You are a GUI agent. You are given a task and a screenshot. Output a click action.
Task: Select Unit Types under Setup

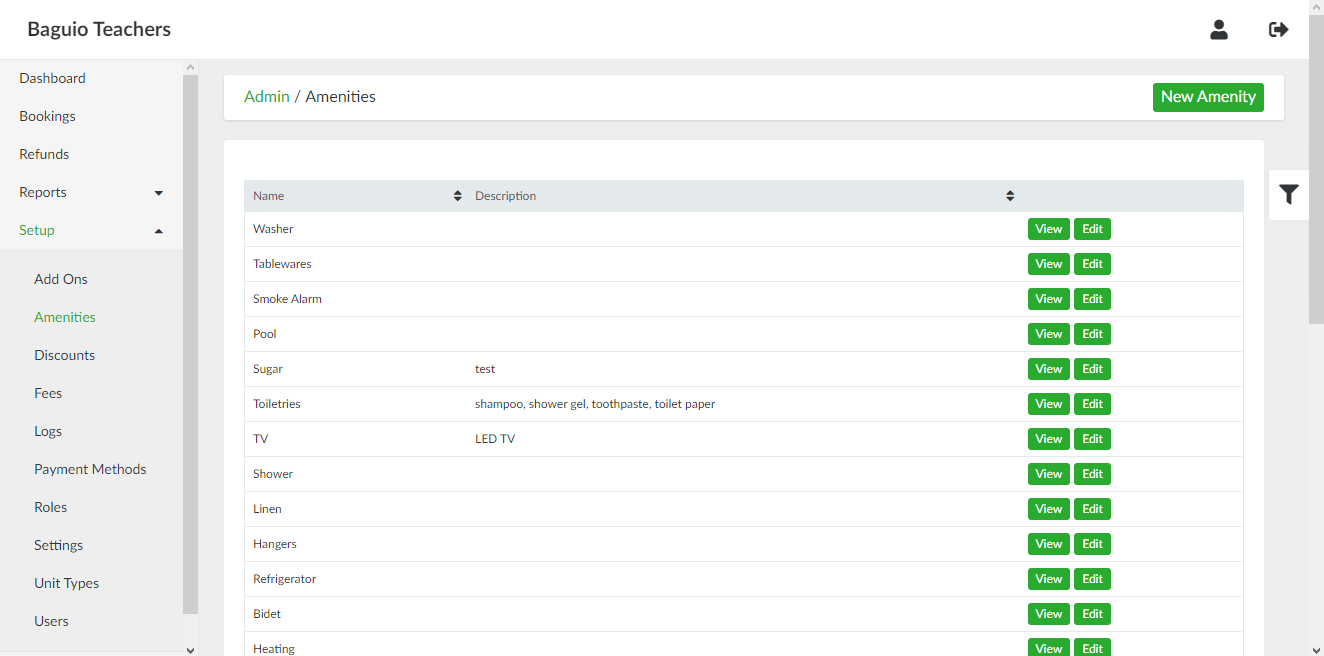coord(66,583)
